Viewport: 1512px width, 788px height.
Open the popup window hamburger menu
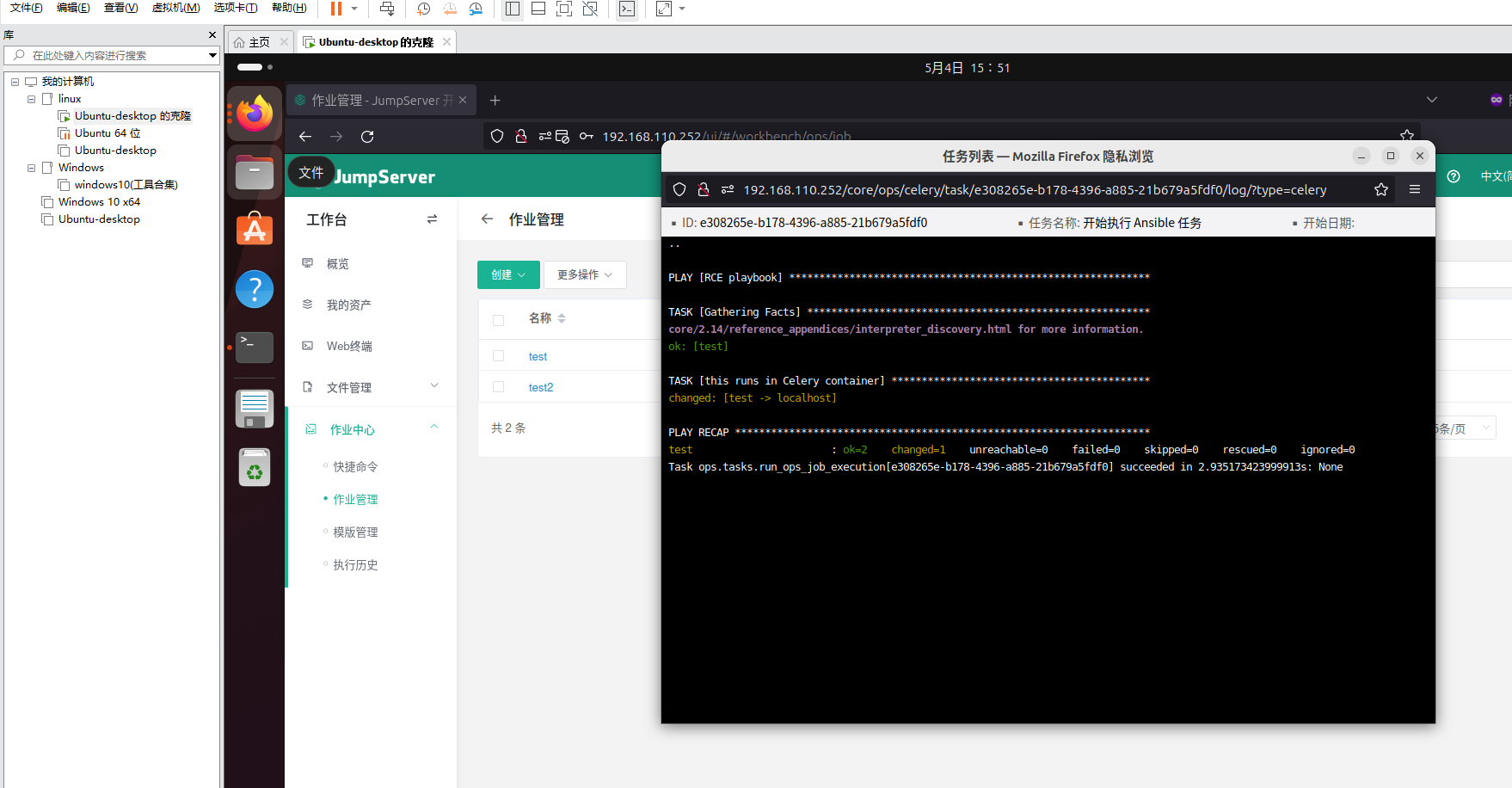pyautogui.click(x=1415, y=190)
